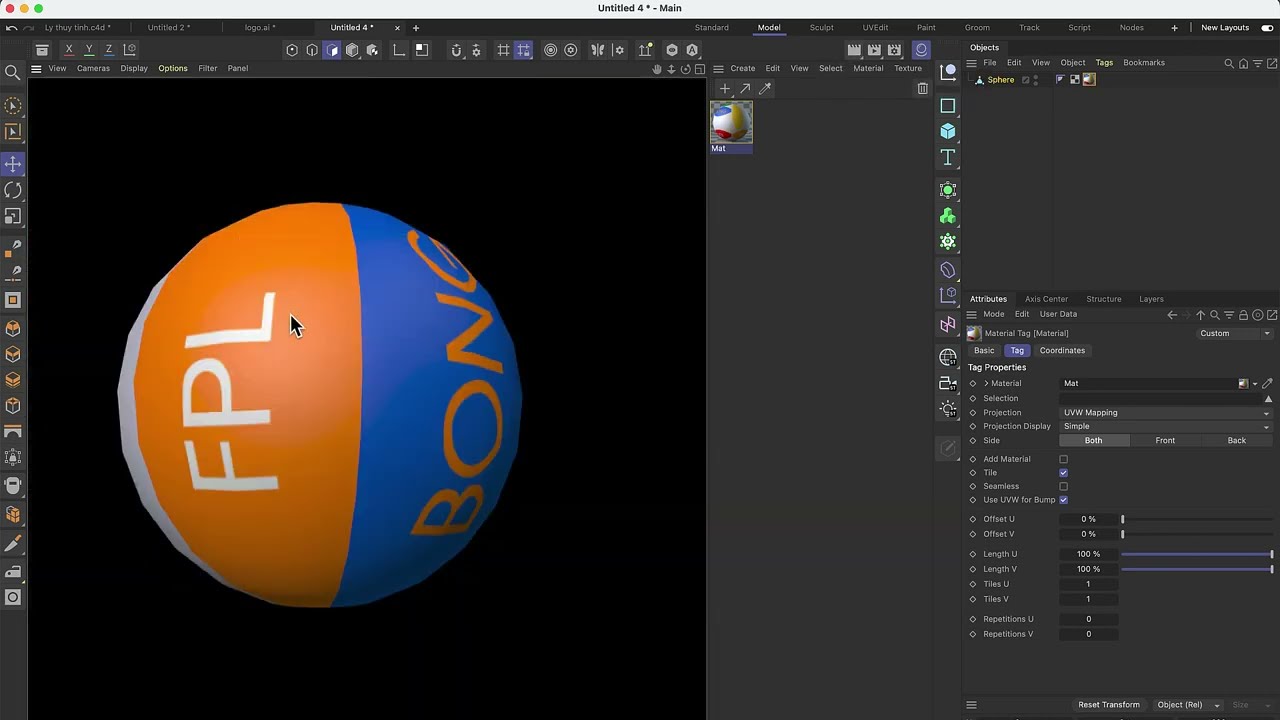This screenshot has height=720, width=1280.
Task: Click the Tiles U value field
Action: [1088, 584]
